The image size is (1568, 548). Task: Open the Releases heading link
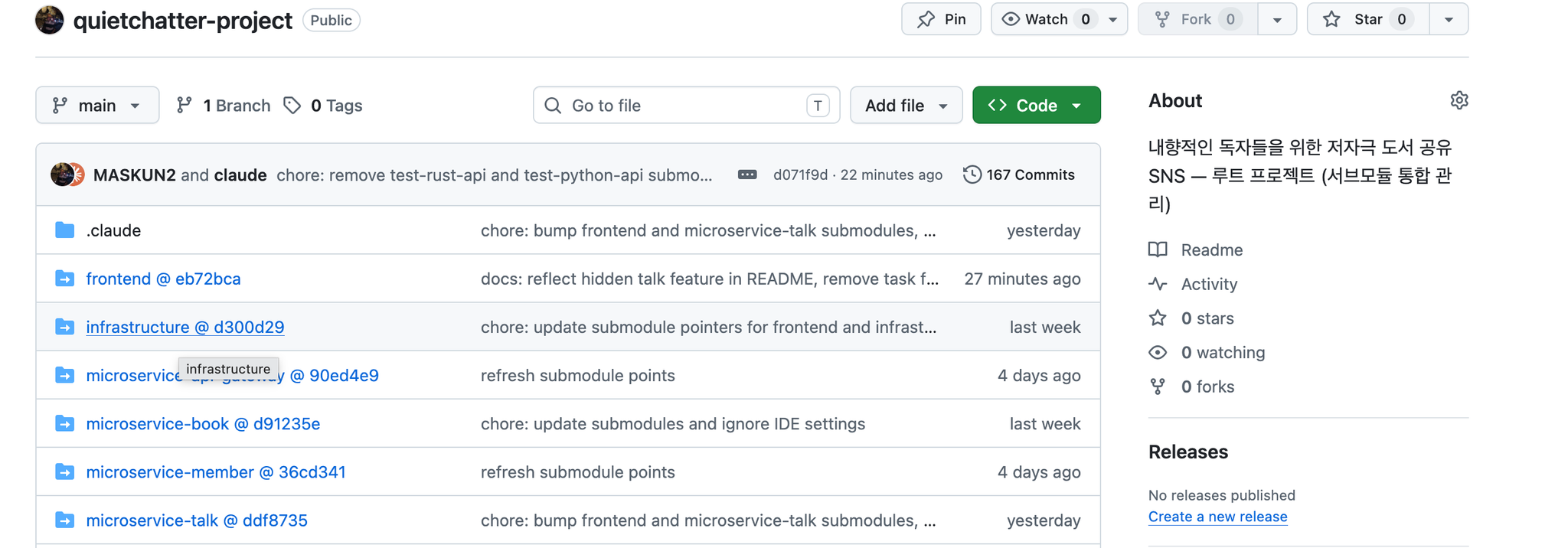(x=1188, y=452)
